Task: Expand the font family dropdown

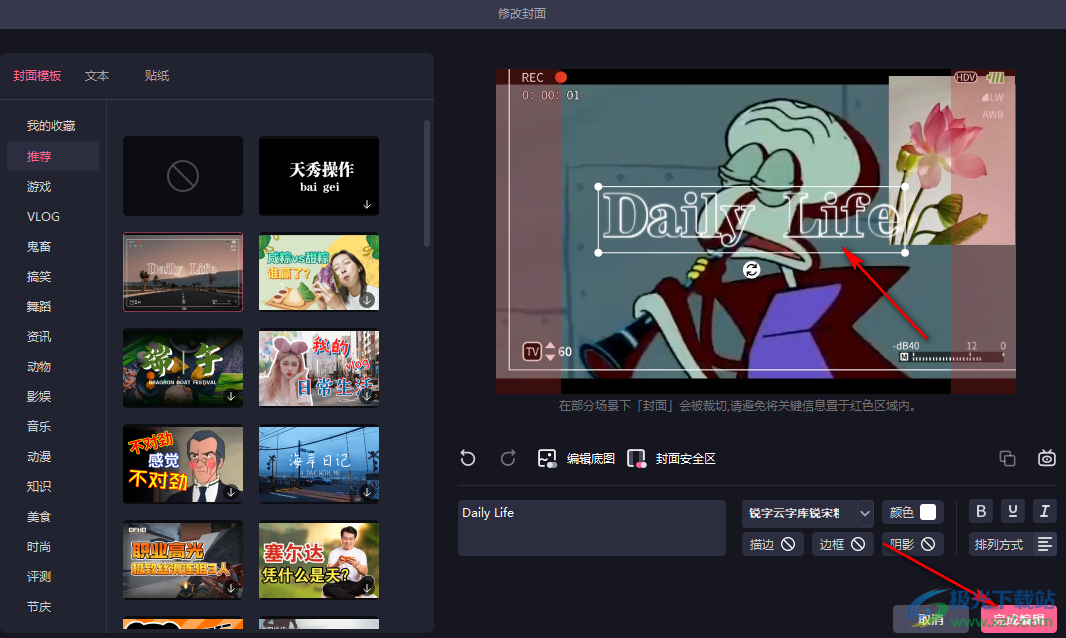Action: 865,513
